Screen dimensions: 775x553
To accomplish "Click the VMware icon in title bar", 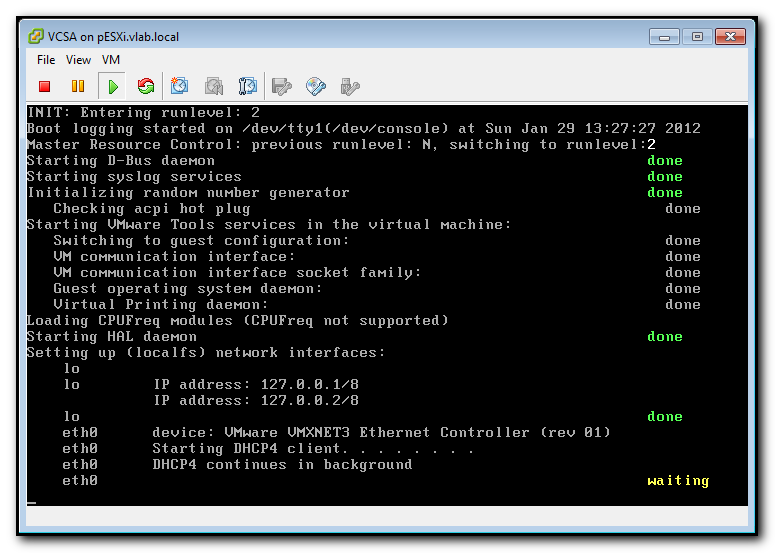I will point(36,37).
